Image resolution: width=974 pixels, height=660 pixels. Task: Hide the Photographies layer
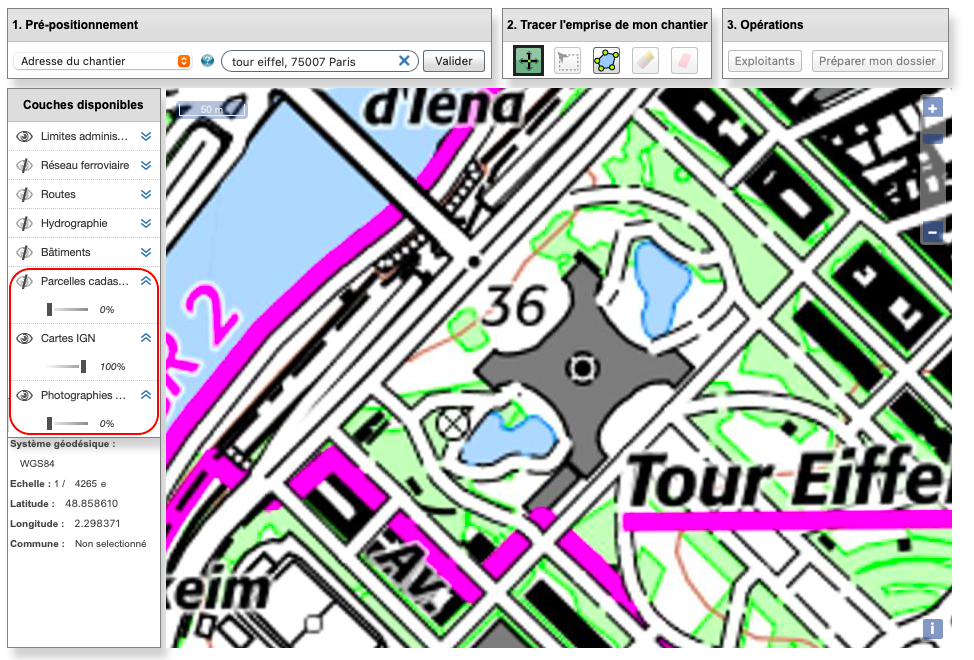coord(24,396)
